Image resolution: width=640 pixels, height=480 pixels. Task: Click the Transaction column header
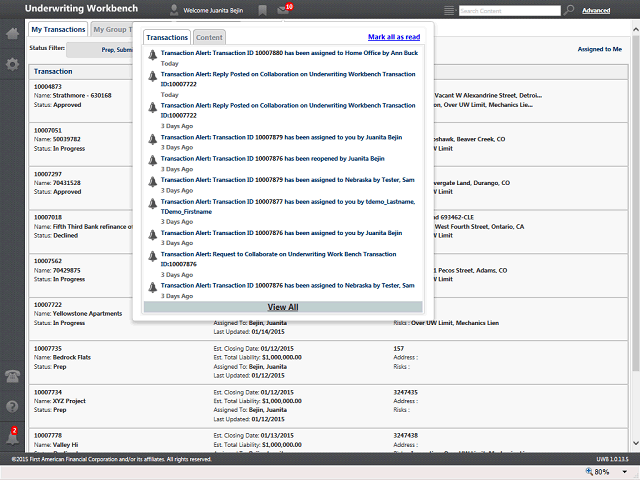click(53, 71)
